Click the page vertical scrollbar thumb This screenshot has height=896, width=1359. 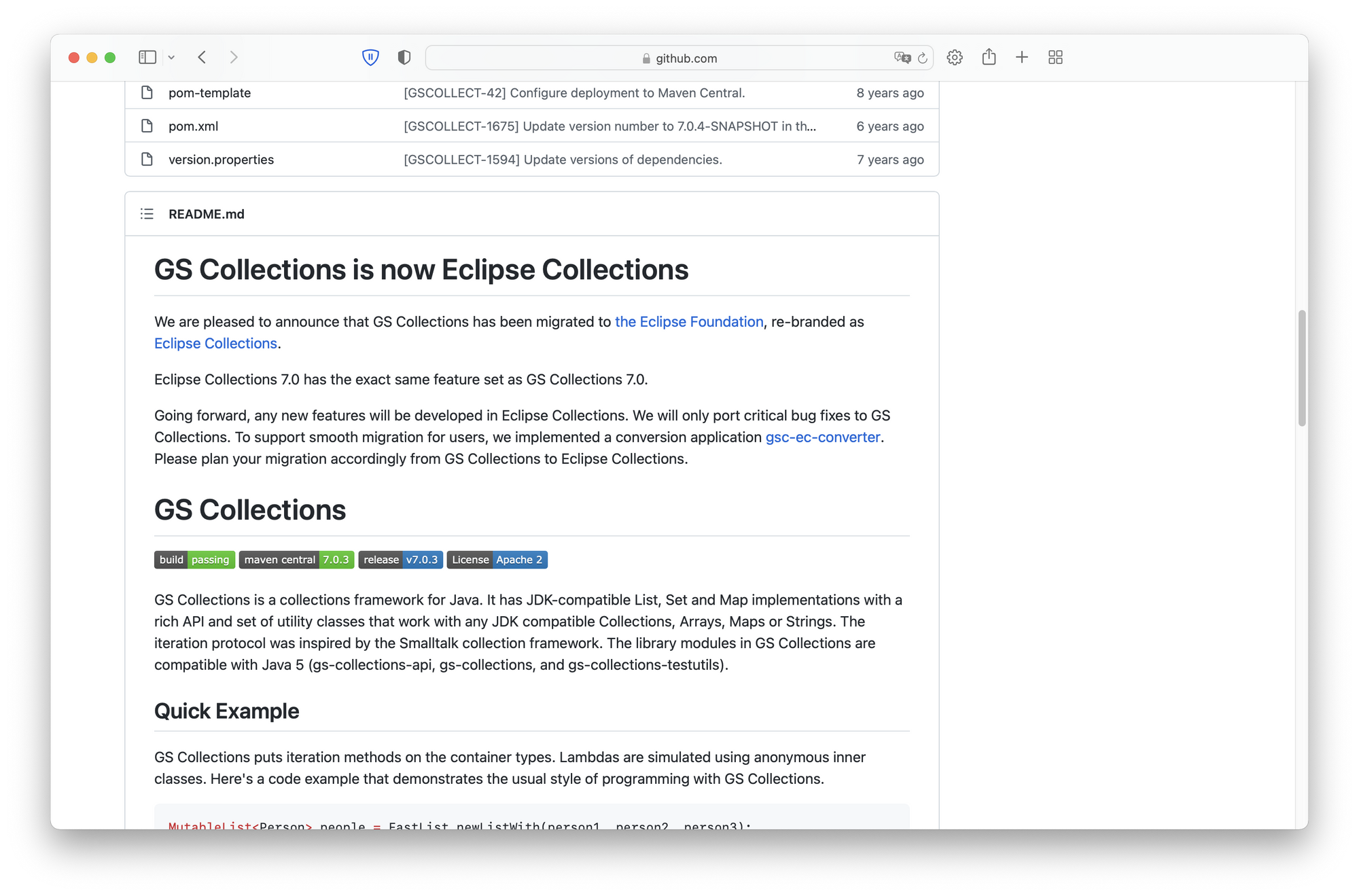tap(1301, 368)
